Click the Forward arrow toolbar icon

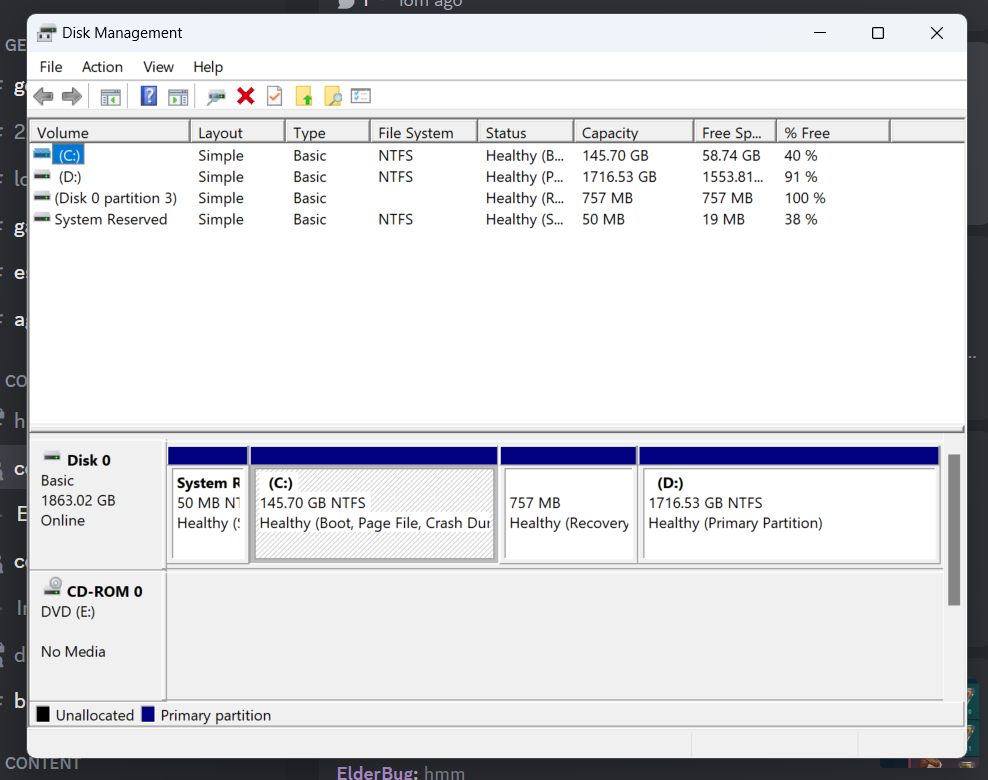[x=71, y=97]
